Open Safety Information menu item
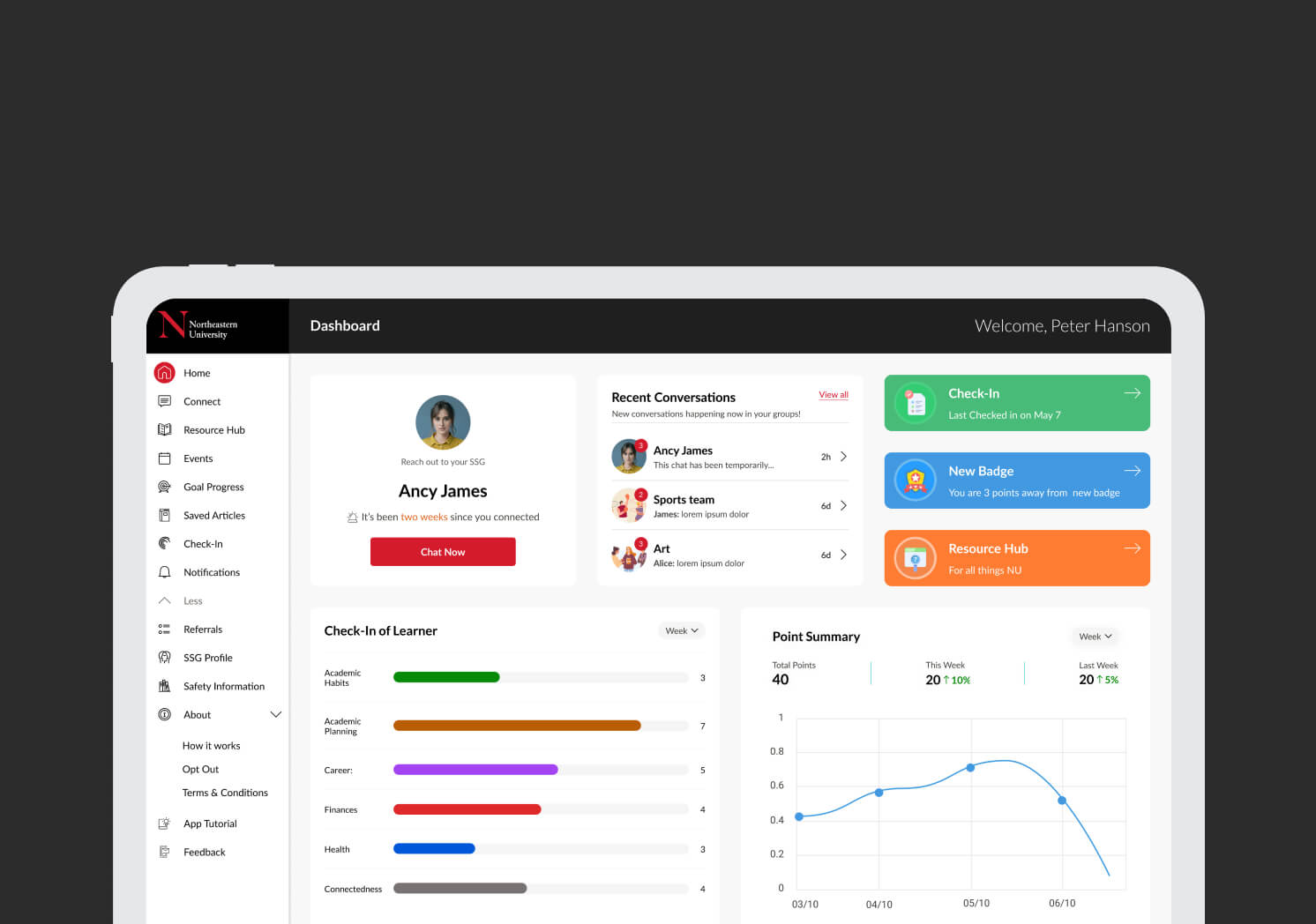Viewport: 1316px width, 924px height. click(224, 686)
